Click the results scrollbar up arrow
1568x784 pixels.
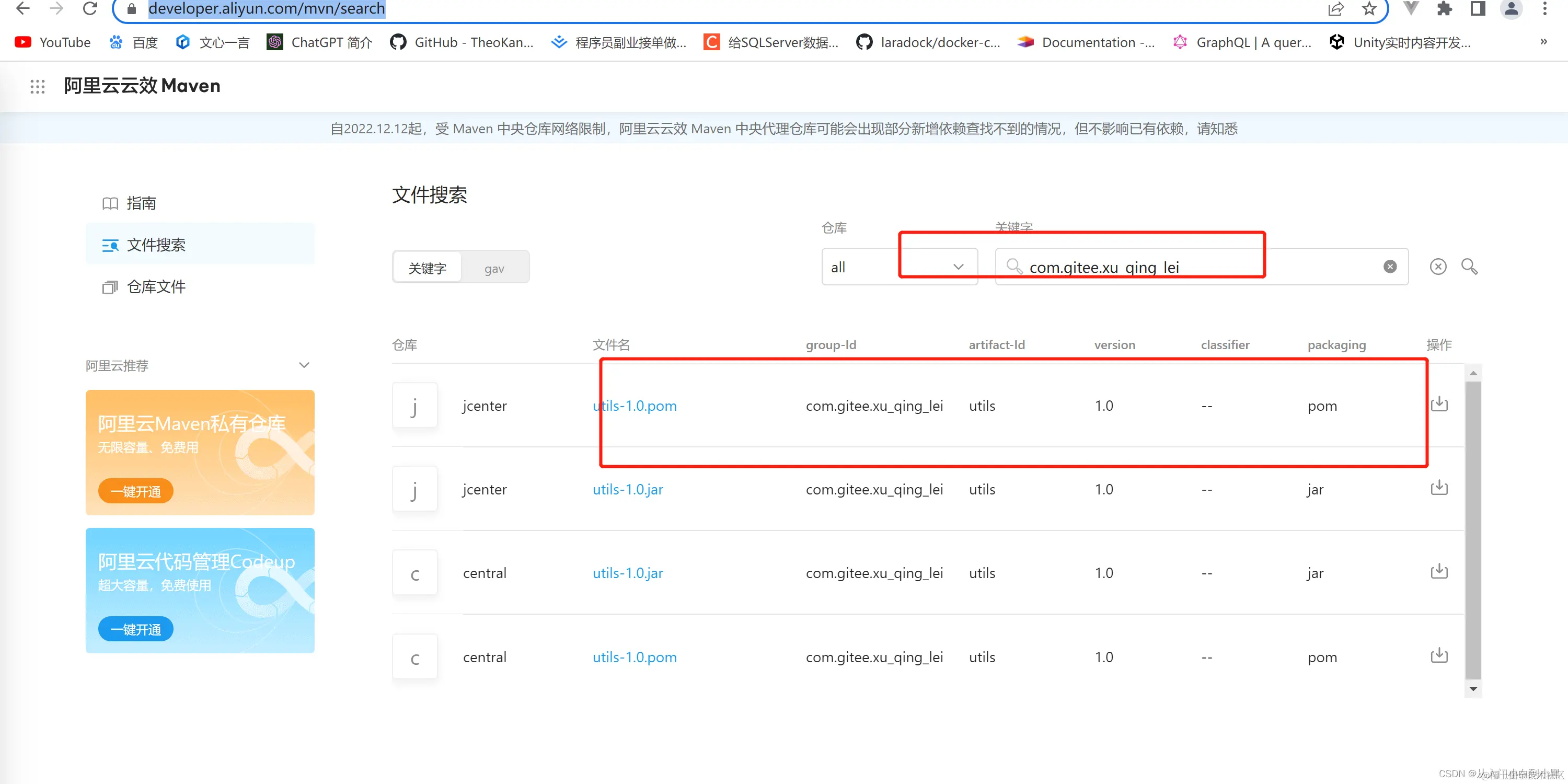[x=1473, y=373]
